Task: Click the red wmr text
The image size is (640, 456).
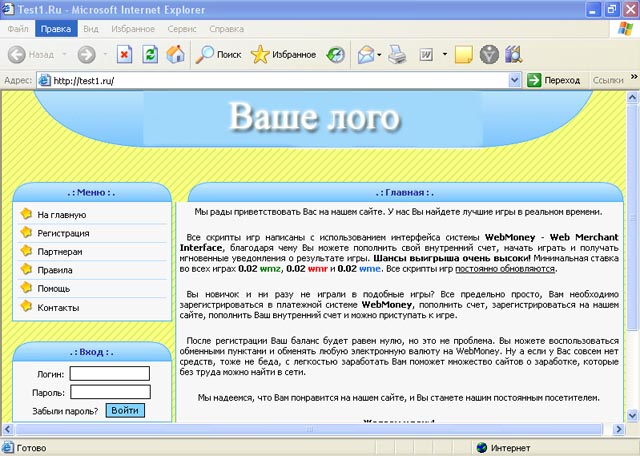Action: click(318, 269)
